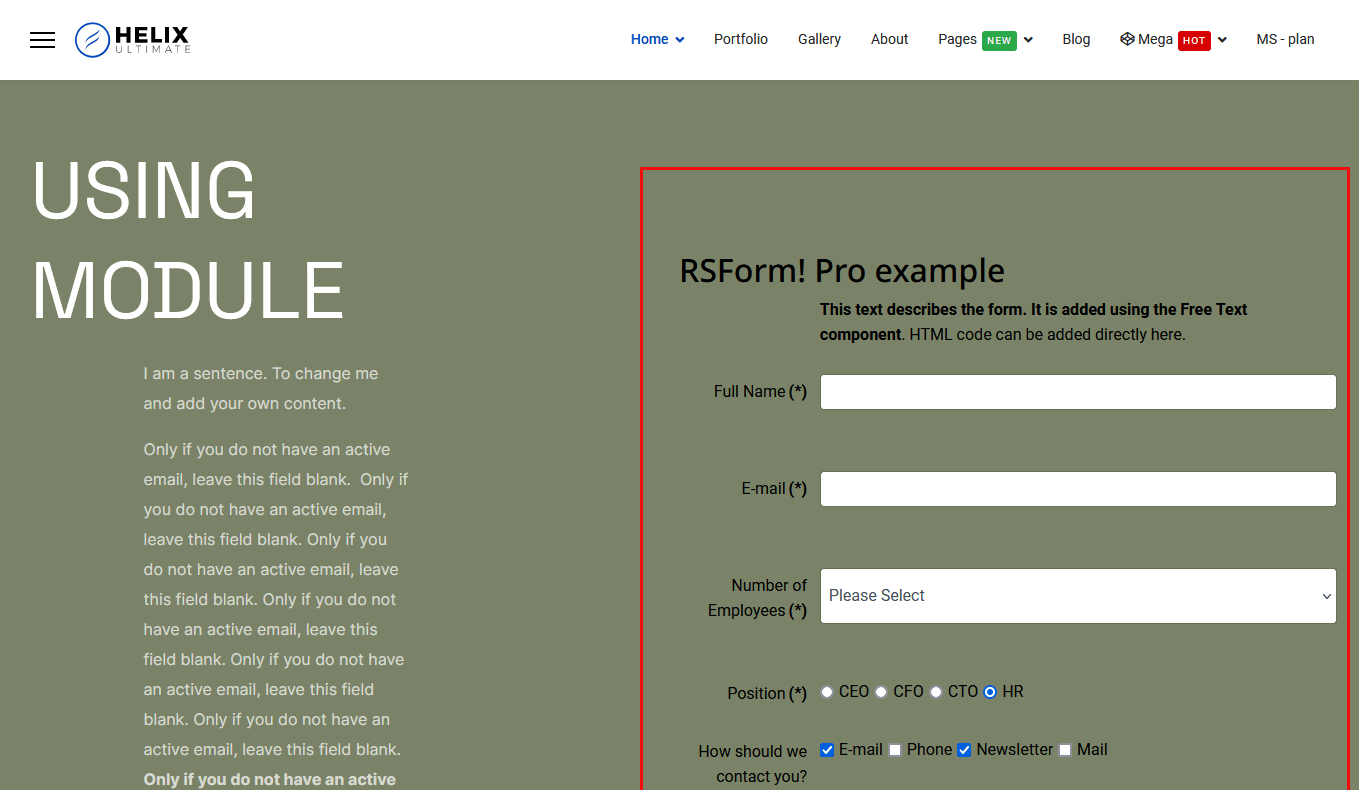Open the Portfolio menu item

click(x=741, y=39)
